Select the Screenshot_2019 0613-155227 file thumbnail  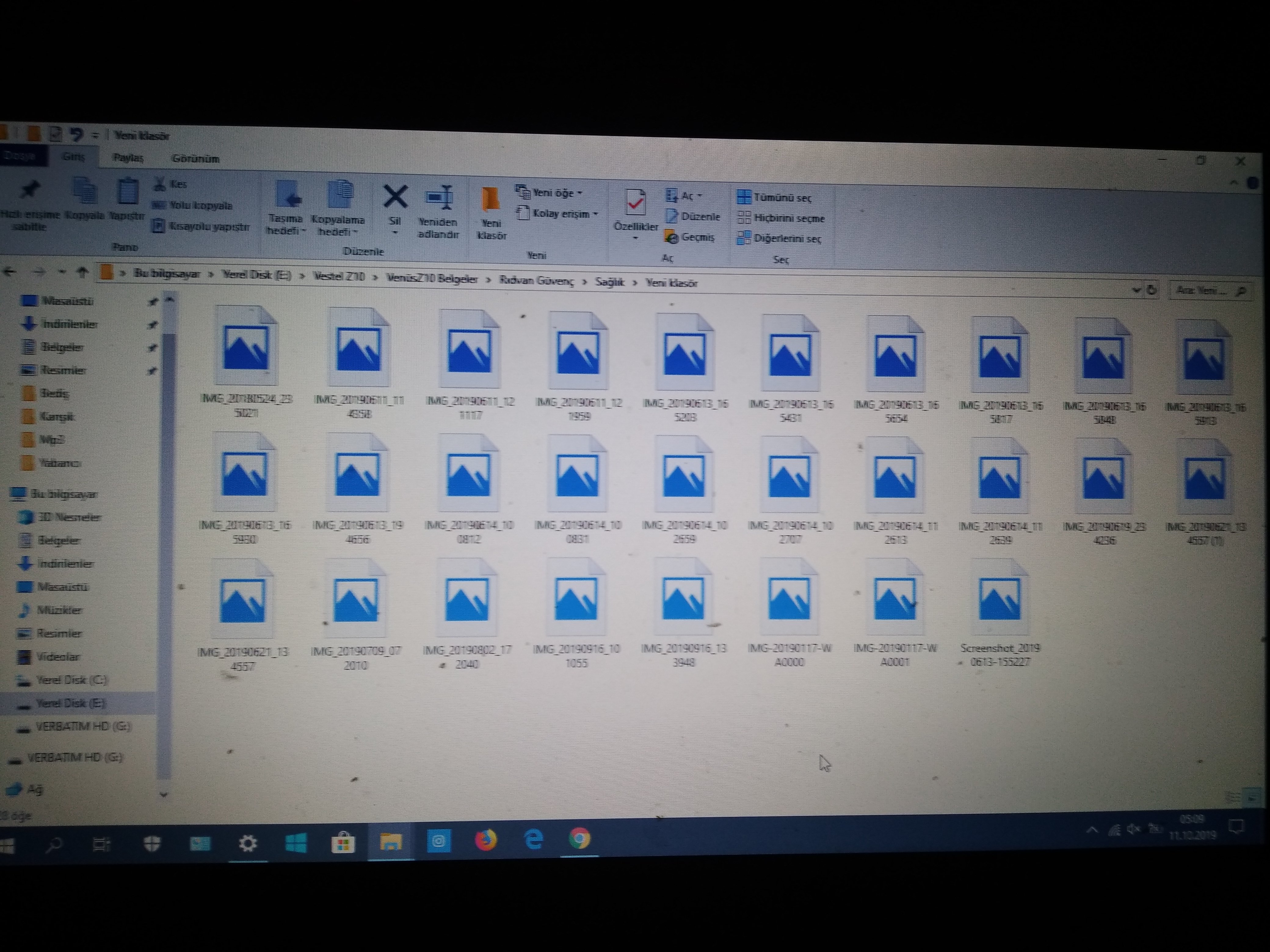[1000, 600]
